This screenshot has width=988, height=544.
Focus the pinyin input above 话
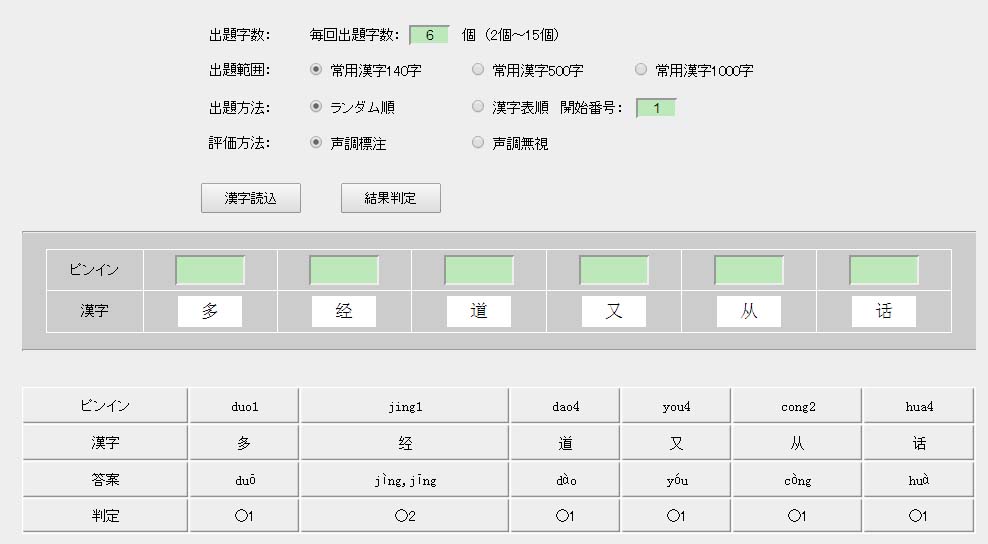click(x=884, y=270)
